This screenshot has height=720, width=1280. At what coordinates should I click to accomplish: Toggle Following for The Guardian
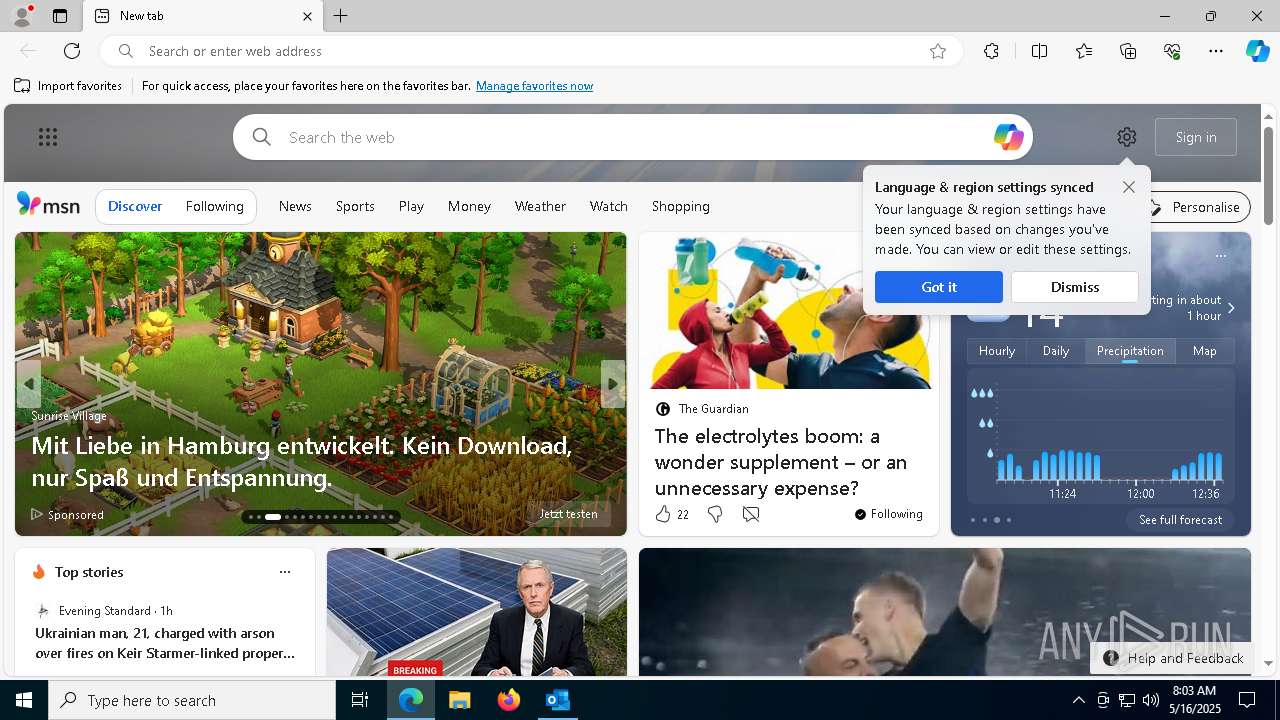point(889,514)
